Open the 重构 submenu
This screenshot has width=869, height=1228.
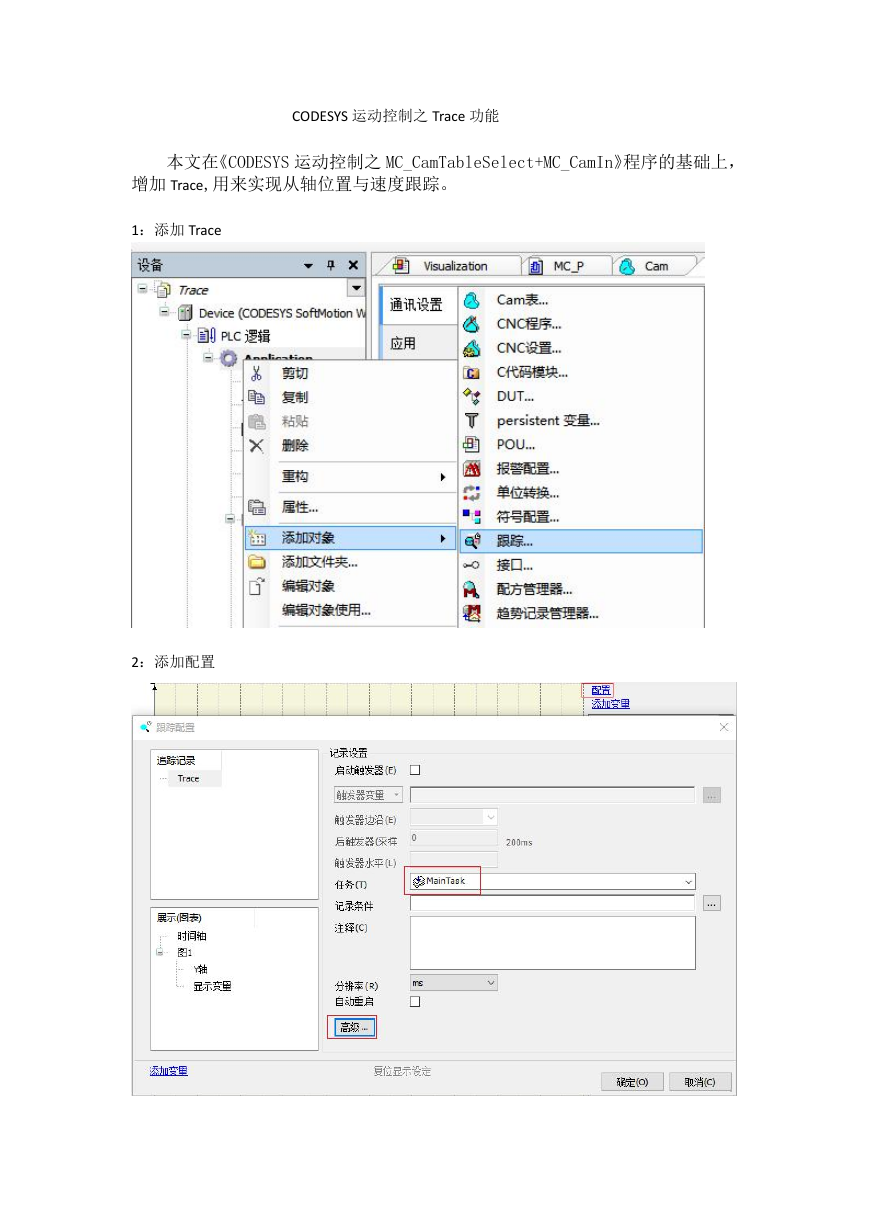(x=350, y=477)
